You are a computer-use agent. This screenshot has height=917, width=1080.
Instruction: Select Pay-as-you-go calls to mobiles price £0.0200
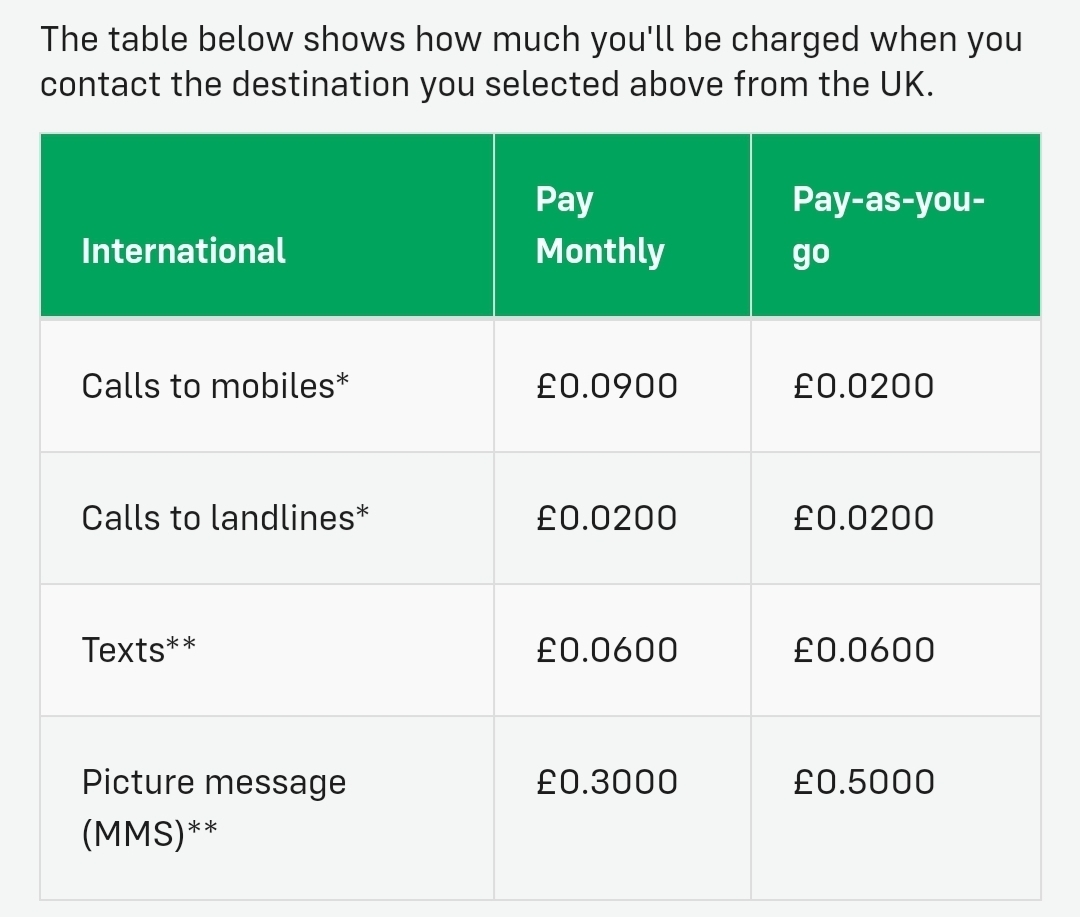(x=864, y=386)
